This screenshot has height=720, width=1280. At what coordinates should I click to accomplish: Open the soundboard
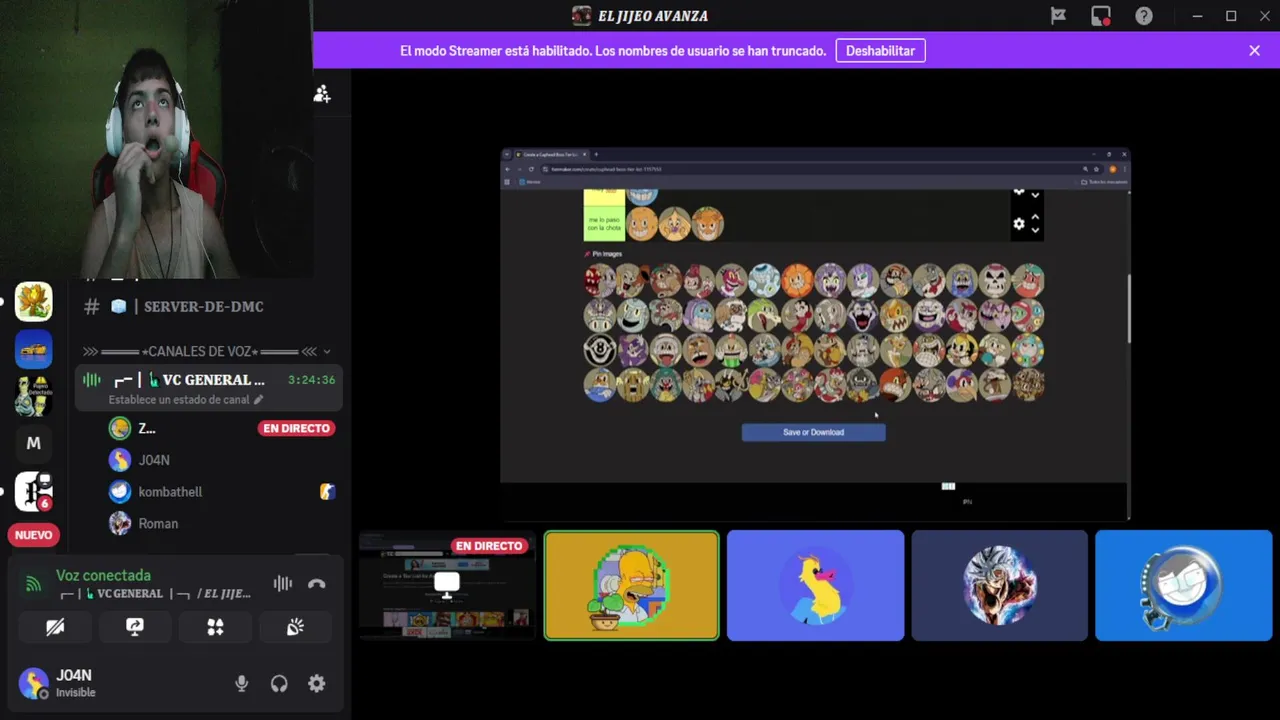295,627
